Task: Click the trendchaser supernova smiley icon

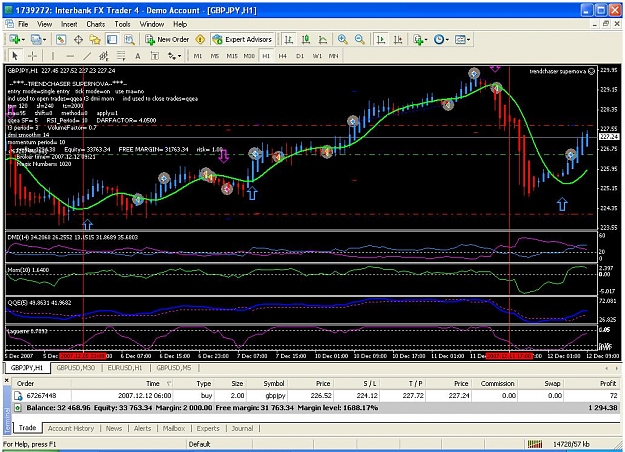Action: point(592,71)
